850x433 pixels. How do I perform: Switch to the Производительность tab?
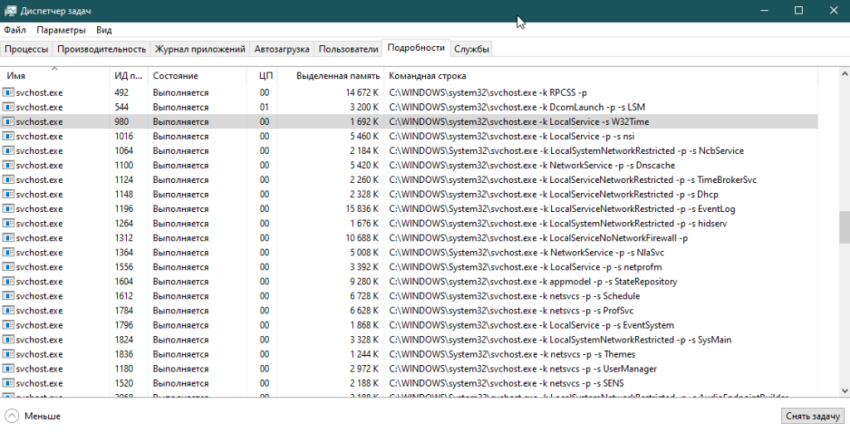click(101, 49)
